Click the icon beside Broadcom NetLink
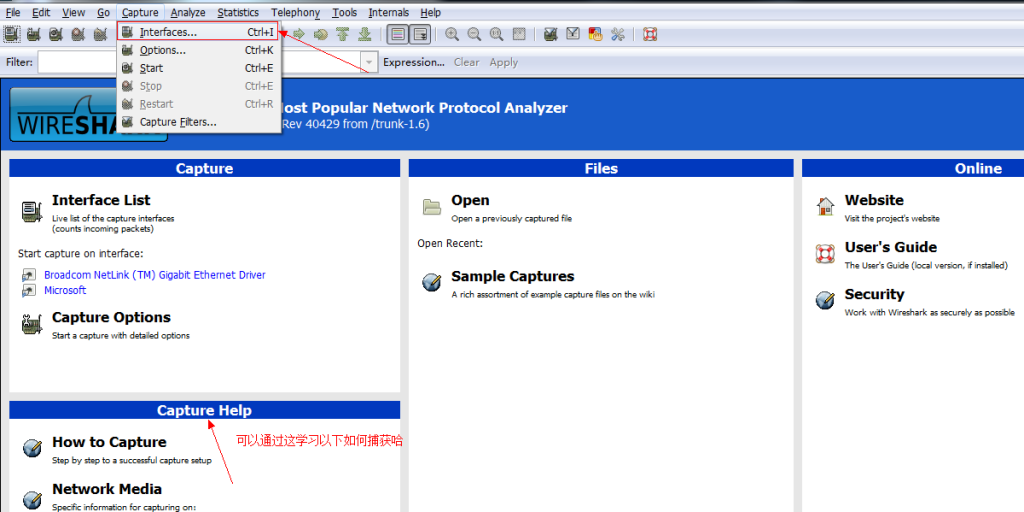 tap(29, 275)
